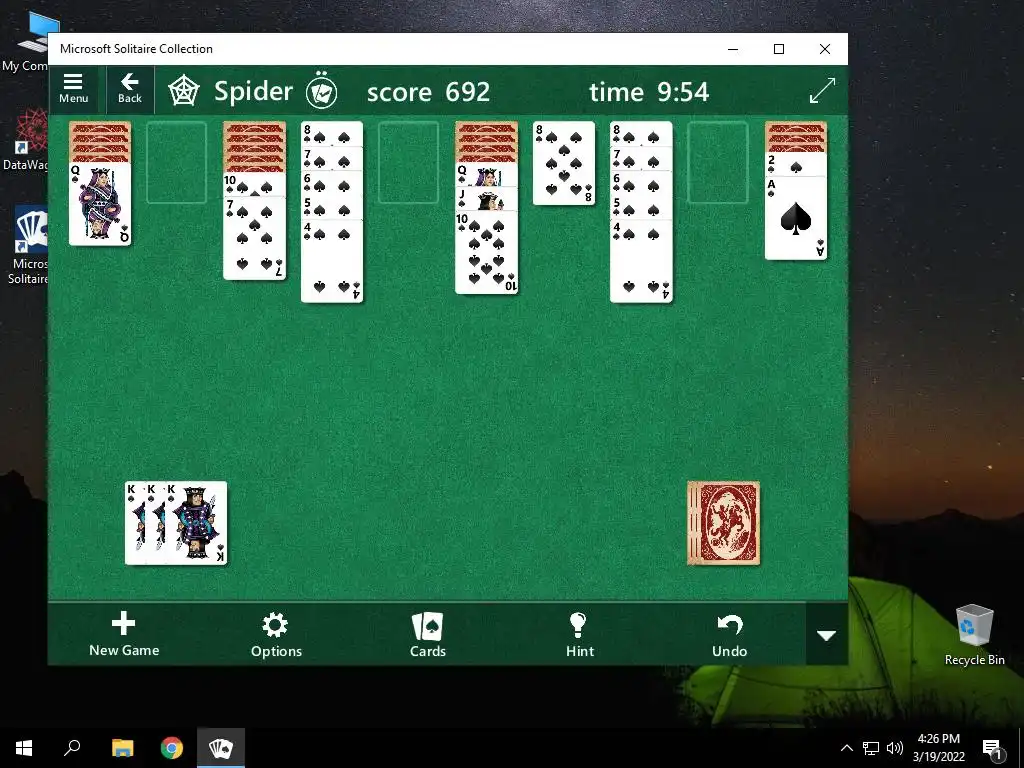Image resolution: width=1024 pixels, height=768 pixels.
Task: Deal from the stock pile deck
Action: (724, 522)
